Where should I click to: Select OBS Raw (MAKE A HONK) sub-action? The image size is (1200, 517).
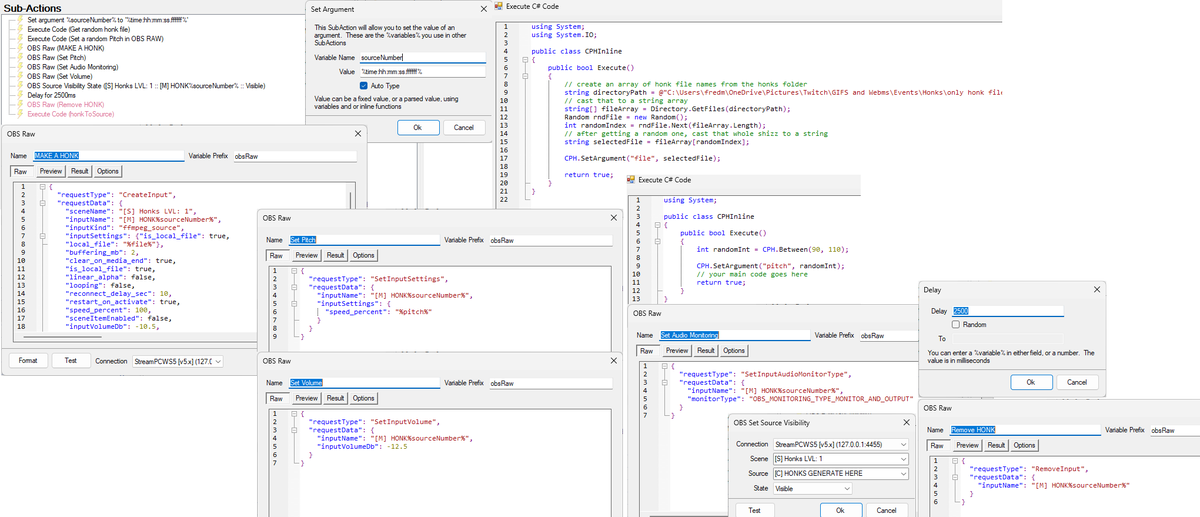tap(66, 48)
